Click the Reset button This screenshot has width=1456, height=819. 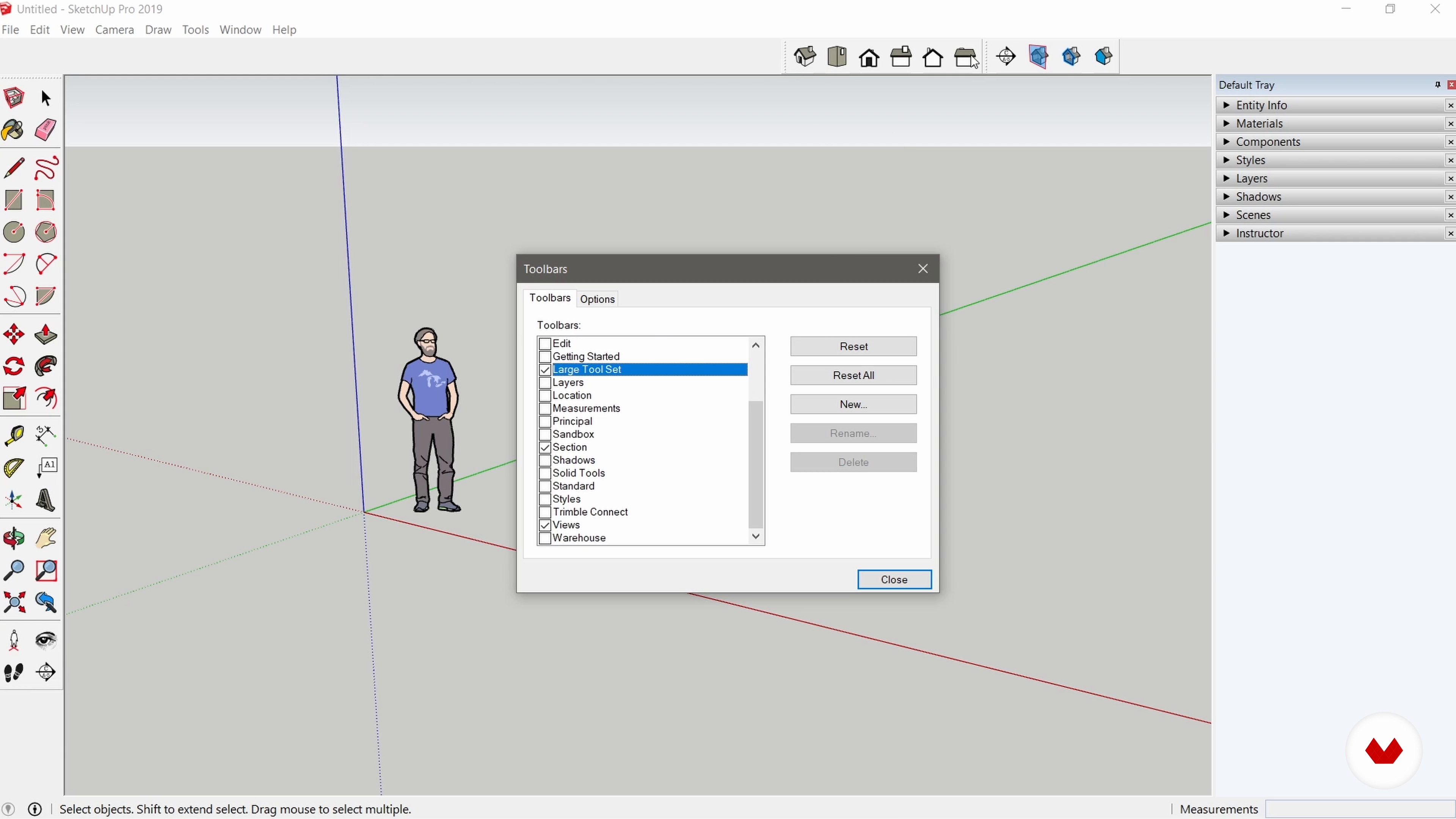853,347
